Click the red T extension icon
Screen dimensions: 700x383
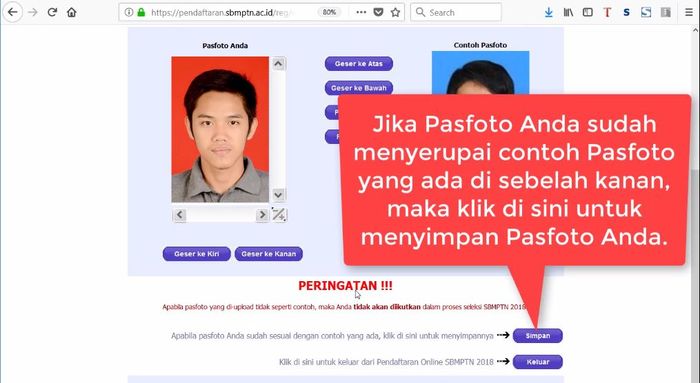click(x=607, y=12)
